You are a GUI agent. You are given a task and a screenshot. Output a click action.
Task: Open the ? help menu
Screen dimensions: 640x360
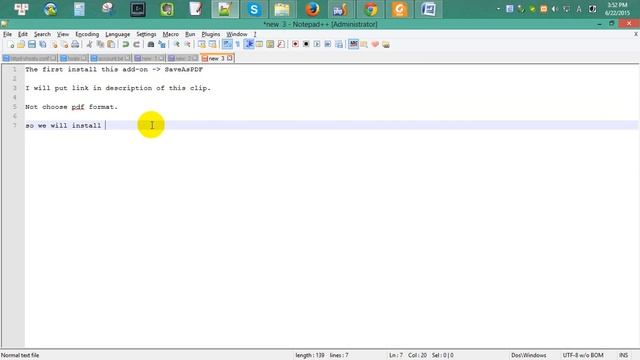[x=255, y=34]
